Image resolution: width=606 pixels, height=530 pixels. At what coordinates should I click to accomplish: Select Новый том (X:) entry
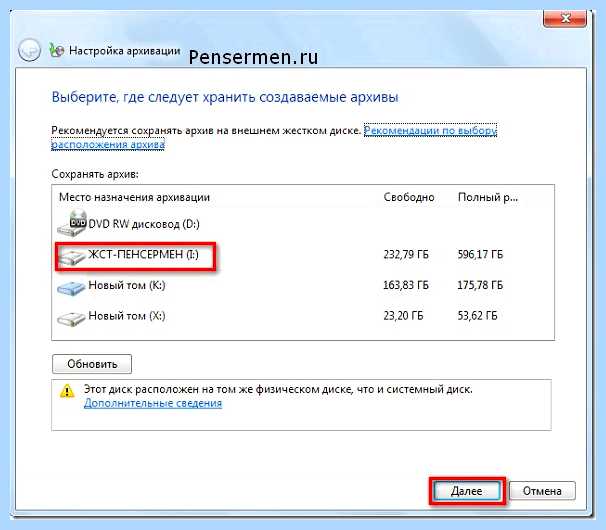(x=127, y=316)
